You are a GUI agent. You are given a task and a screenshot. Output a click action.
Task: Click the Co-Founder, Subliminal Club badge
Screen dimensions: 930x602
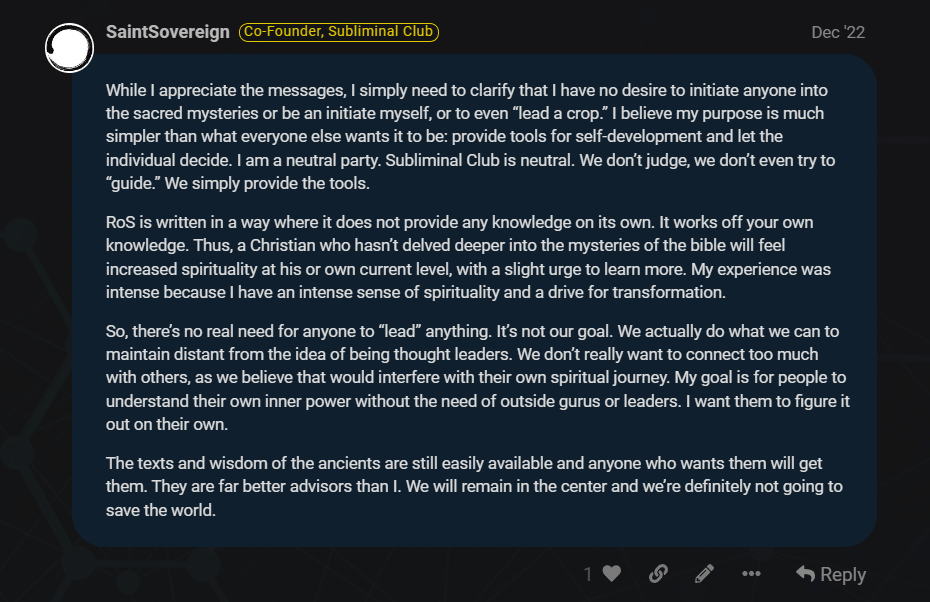point(339,32)
